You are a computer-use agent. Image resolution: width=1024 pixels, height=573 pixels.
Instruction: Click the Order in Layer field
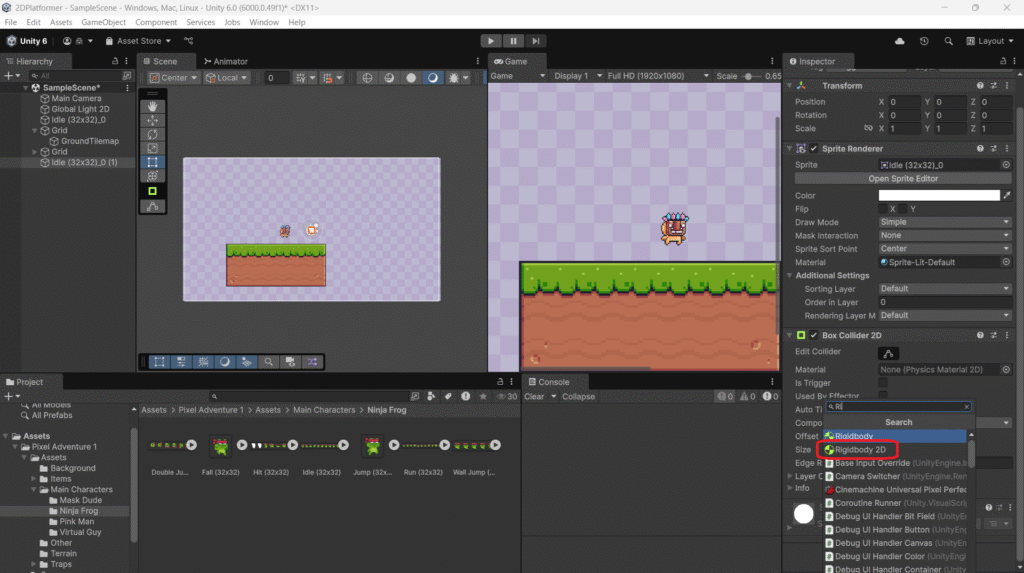click(x=945, y=302)
